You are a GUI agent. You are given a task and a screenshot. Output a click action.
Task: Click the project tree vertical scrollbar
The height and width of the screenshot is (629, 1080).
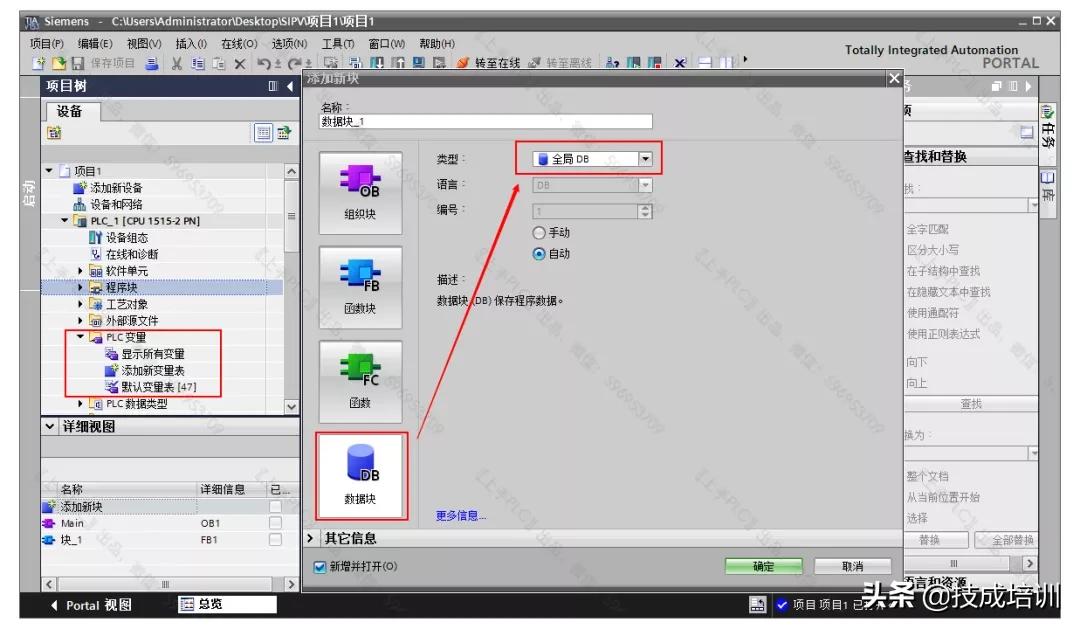pos(291,288)
